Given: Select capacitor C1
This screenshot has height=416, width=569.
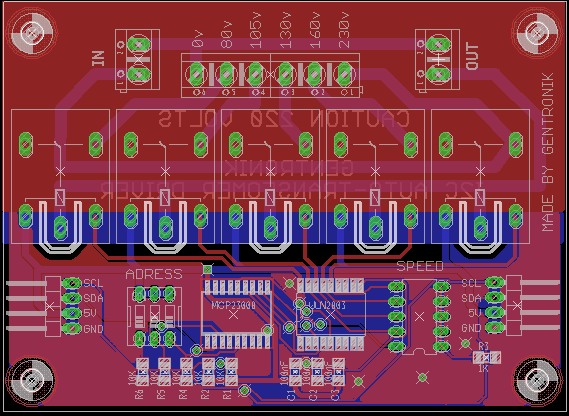Looking at the screenshot, I should coord(295,372).
